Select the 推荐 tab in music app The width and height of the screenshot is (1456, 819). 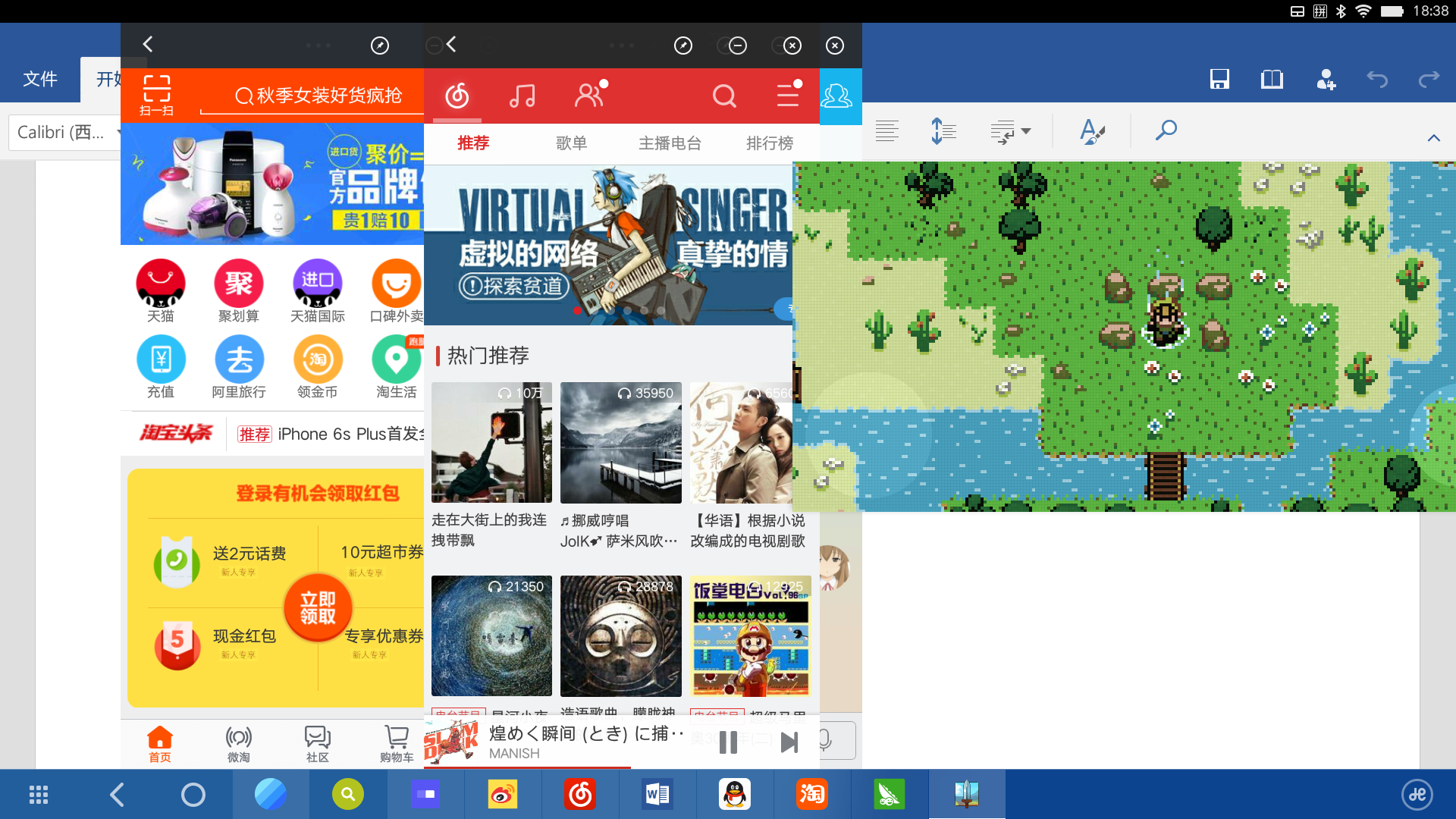pyautogui.click(x=473, y=143)
